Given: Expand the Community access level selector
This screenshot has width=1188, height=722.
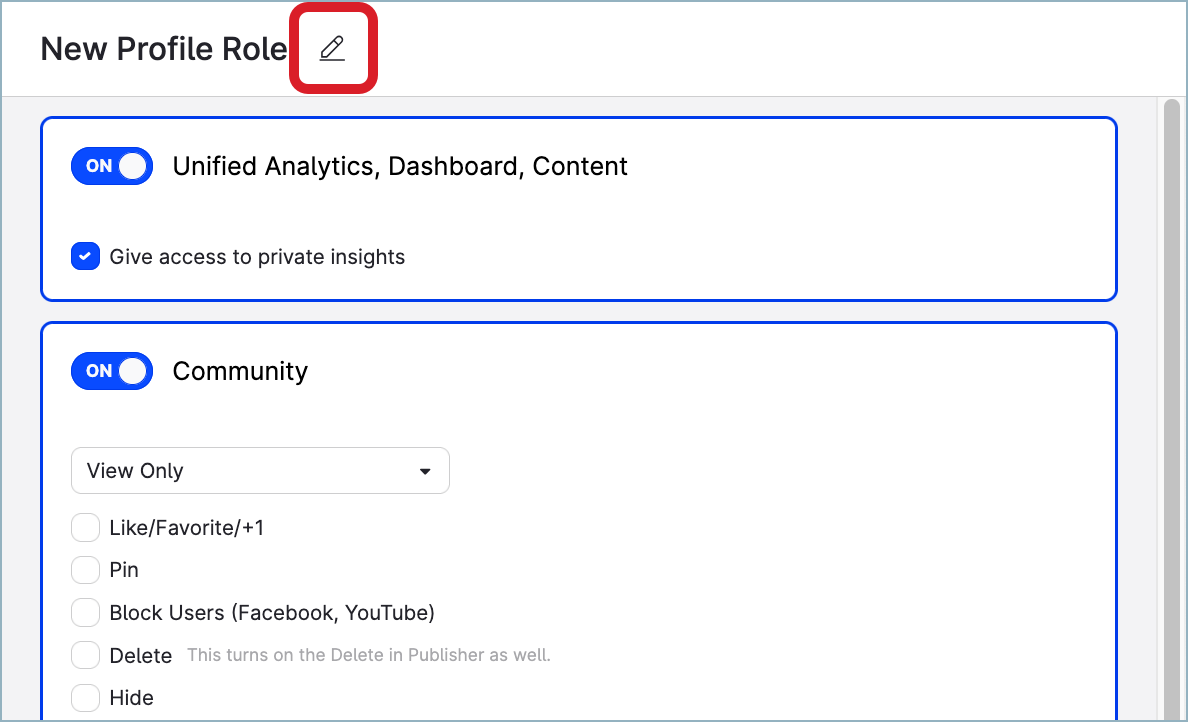Looking at the screenshot, I should 260,470.
